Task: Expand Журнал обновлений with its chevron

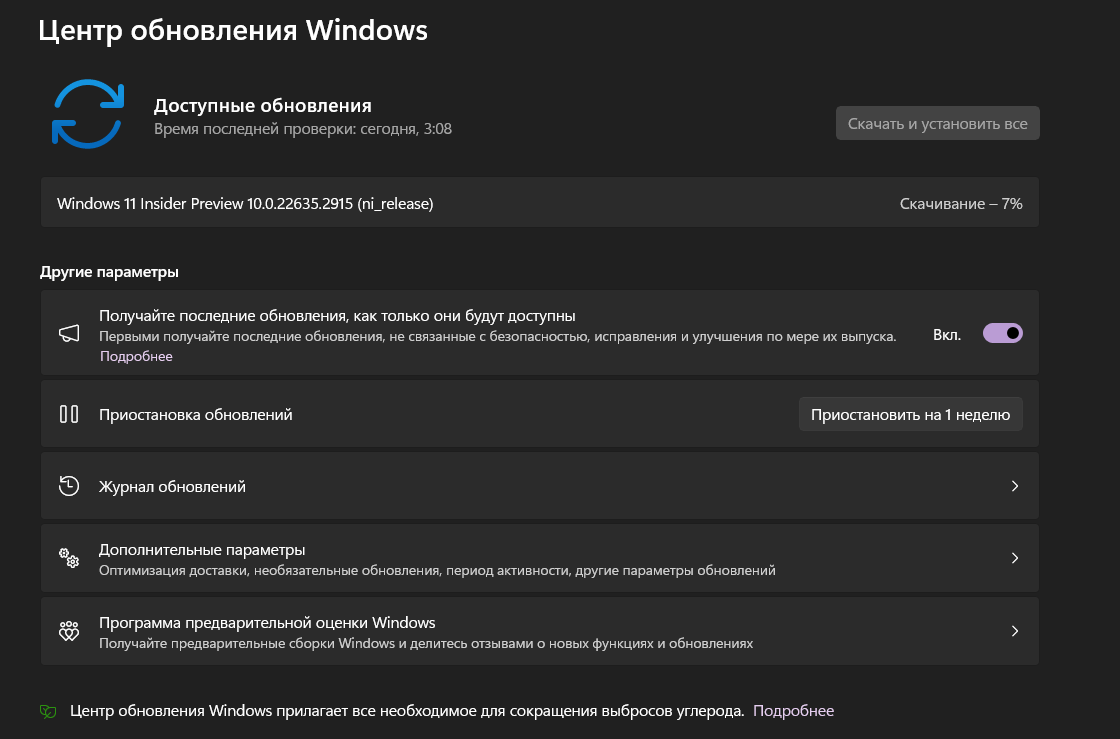Action: (x=1014, y=486)
